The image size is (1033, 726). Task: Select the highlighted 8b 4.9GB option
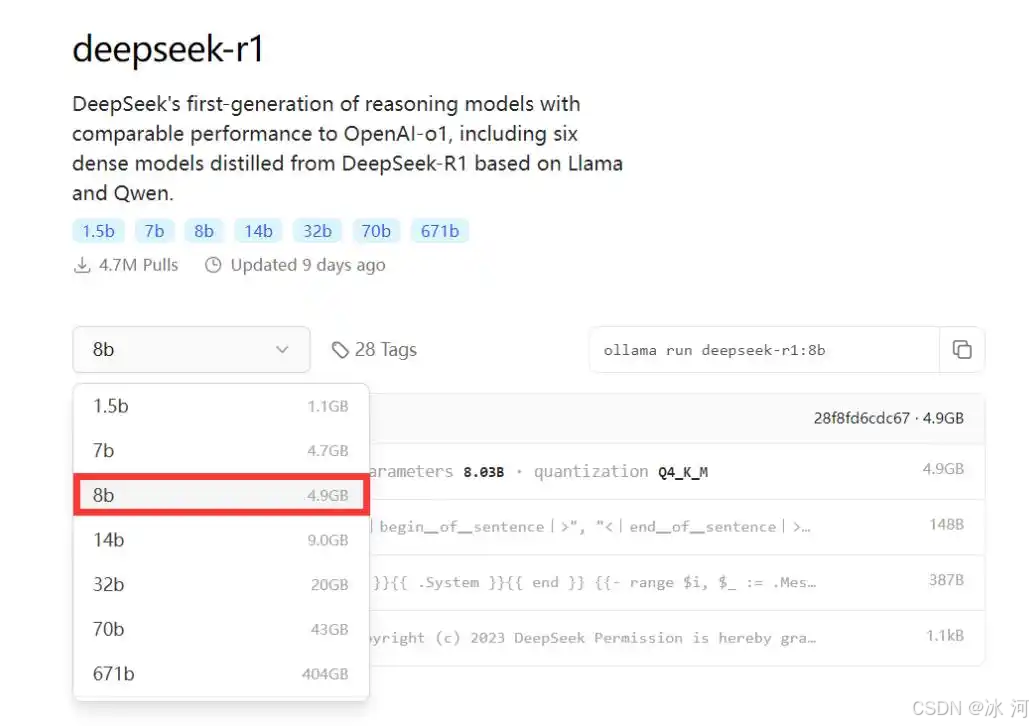220,495
